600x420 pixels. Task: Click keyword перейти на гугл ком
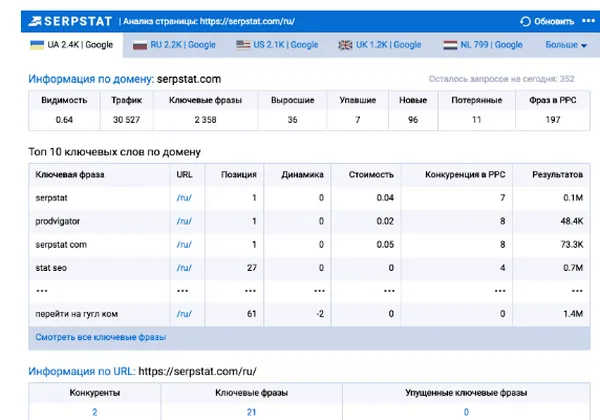pyautogui.click(x=77, y=314)
